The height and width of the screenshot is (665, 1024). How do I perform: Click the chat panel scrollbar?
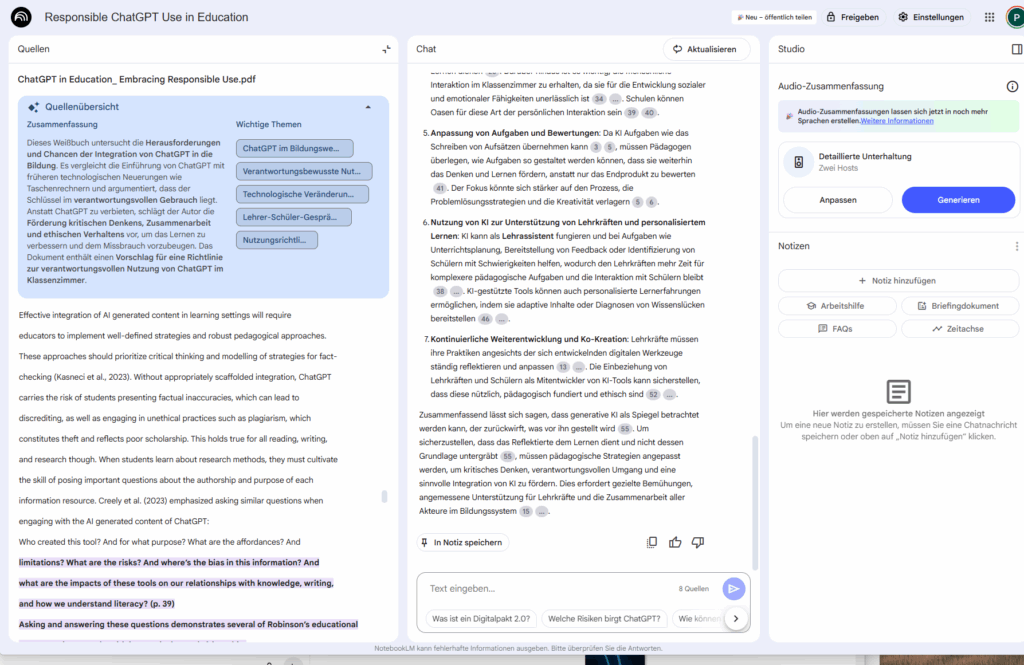click(x=755, y=503)
